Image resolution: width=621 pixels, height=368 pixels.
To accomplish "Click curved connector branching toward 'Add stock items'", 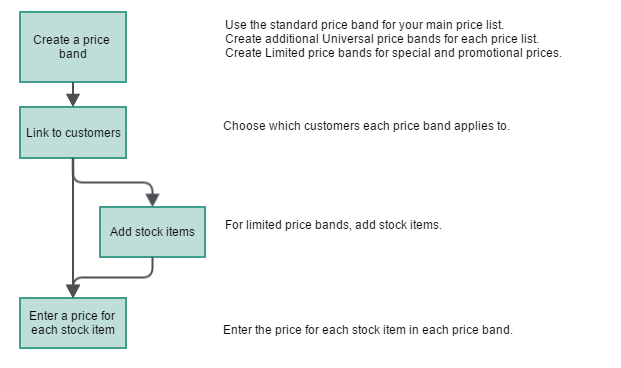I will click(115, 182).
